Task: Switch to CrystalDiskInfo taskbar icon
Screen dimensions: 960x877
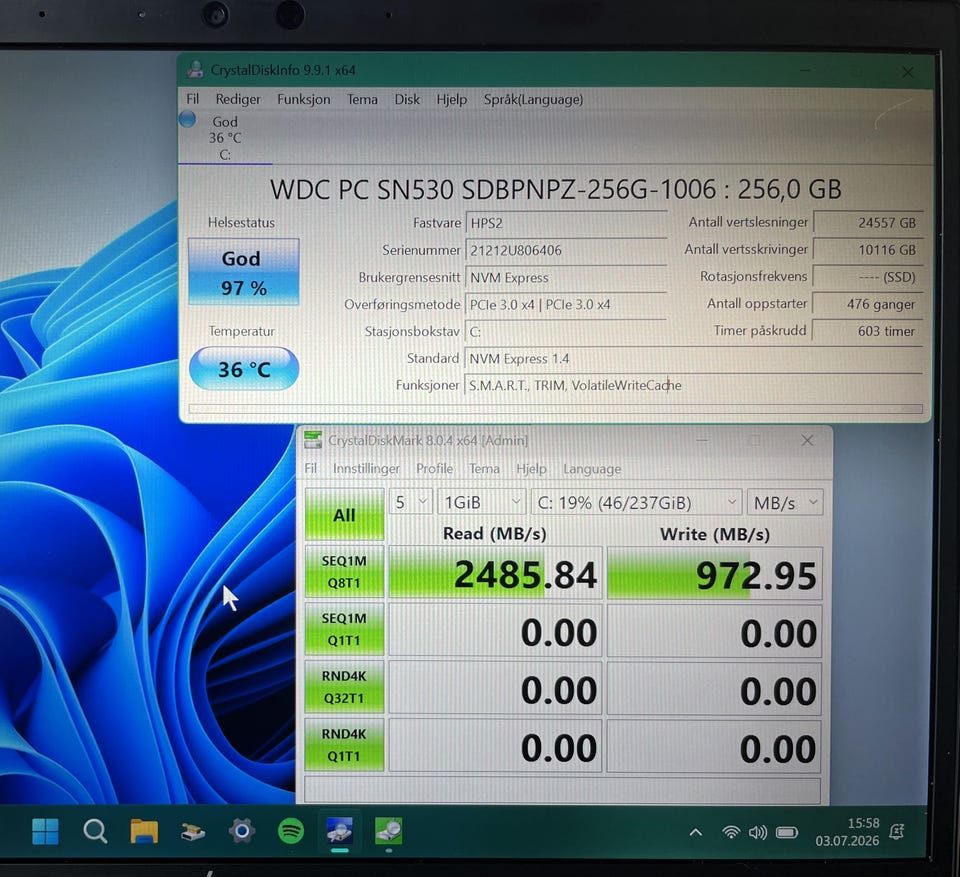Action: 340,831
